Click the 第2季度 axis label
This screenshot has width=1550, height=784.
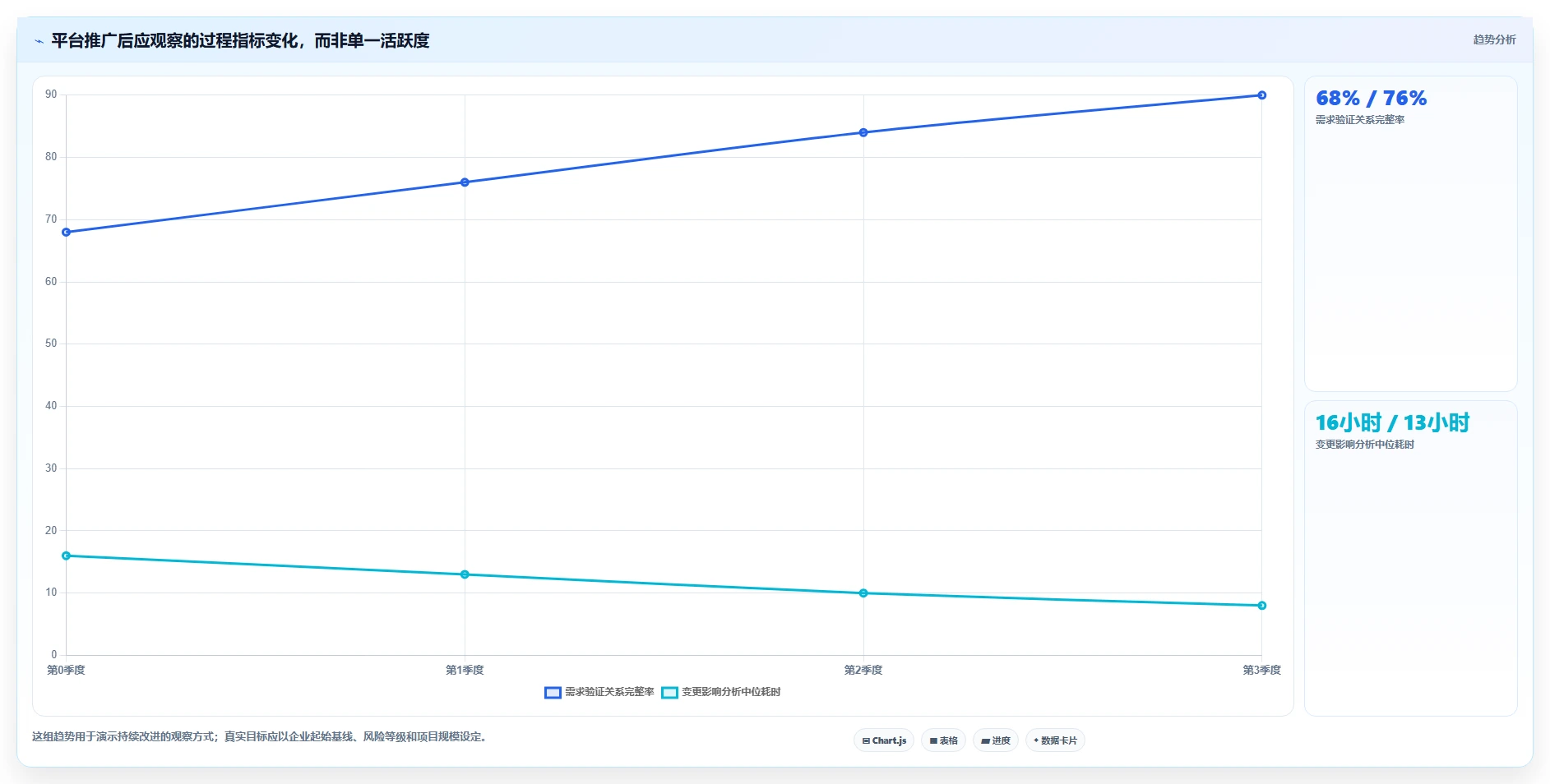[x=863, y=671]
